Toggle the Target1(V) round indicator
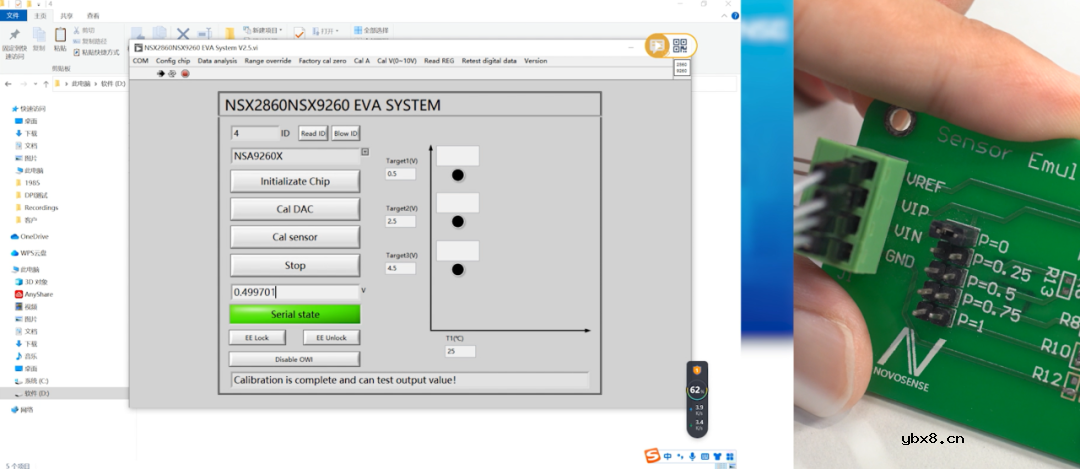This screenshot has width=1080, height=469. pyautogui.click(x=458, y=175)
